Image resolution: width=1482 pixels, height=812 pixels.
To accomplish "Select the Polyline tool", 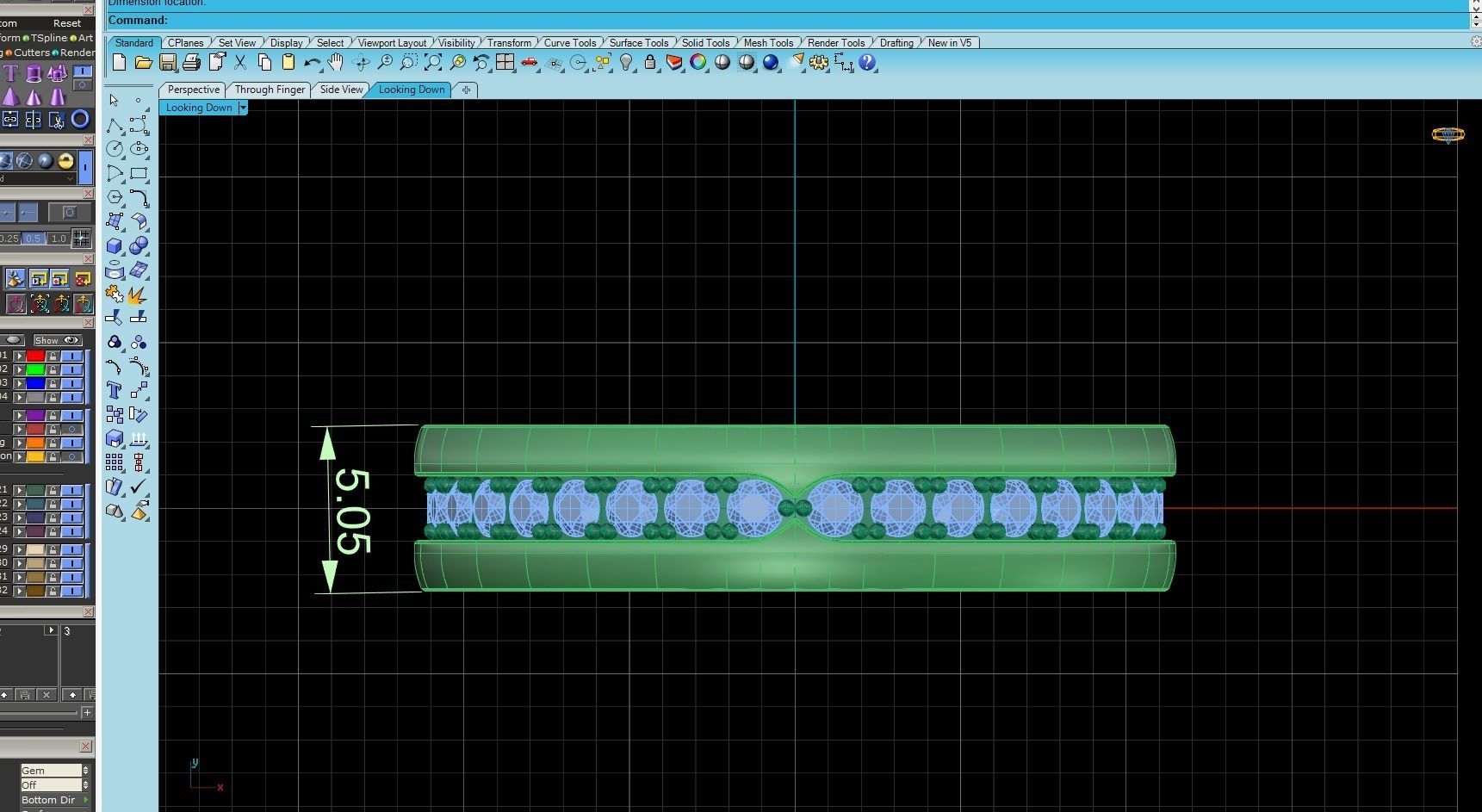I will [115, 126].
